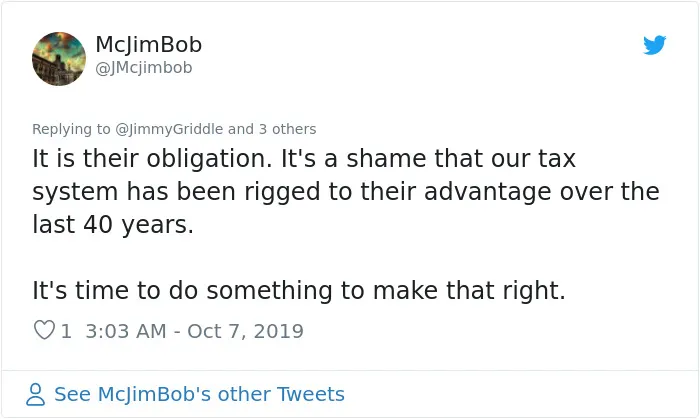Click the Twitter bird logo
The width and height of the screenshot is (700, 419).
[x=654, y=45]
